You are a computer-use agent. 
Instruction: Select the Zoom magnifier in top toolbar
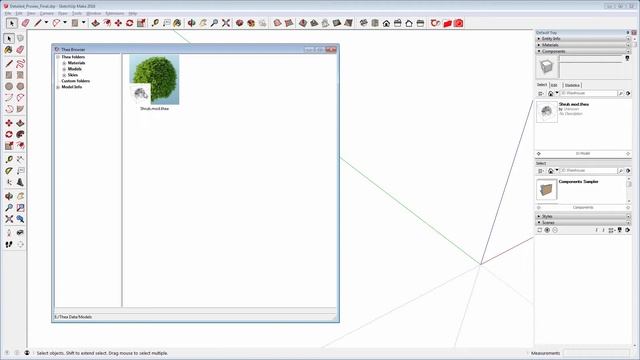pyautogui.click(x=214, y=23)
